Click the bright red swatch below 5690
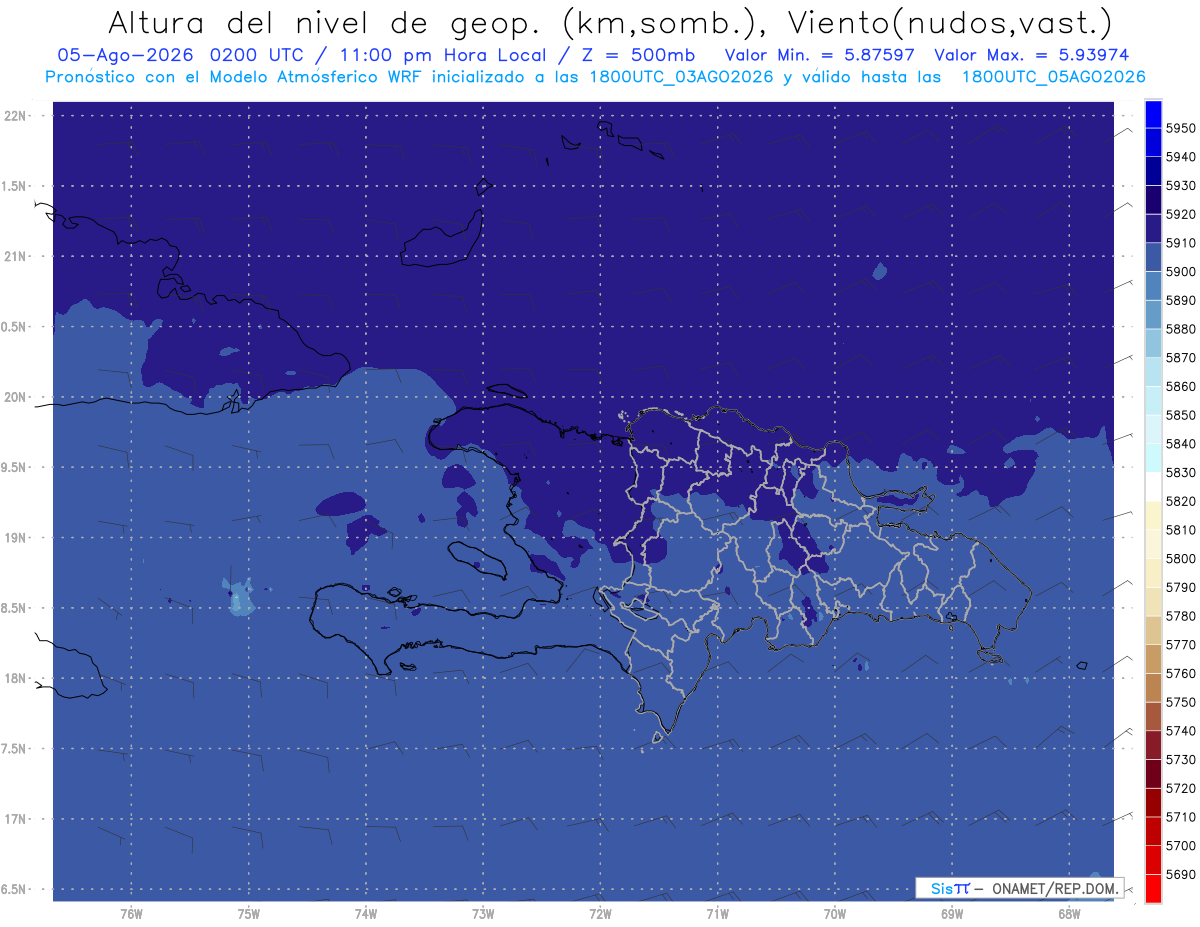The width and height of the screenshot is (1200, 927). point(1153,888)
